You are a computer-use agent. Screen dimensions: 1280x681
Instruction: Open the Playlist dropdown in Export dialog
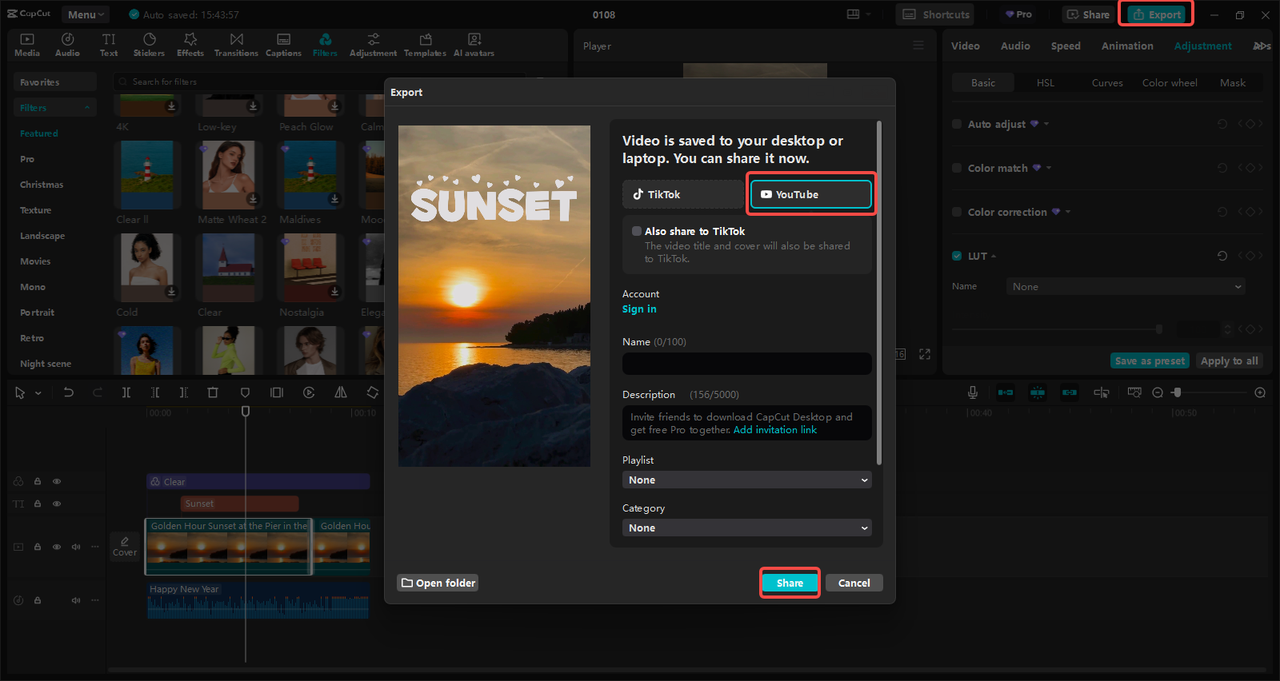747,480
